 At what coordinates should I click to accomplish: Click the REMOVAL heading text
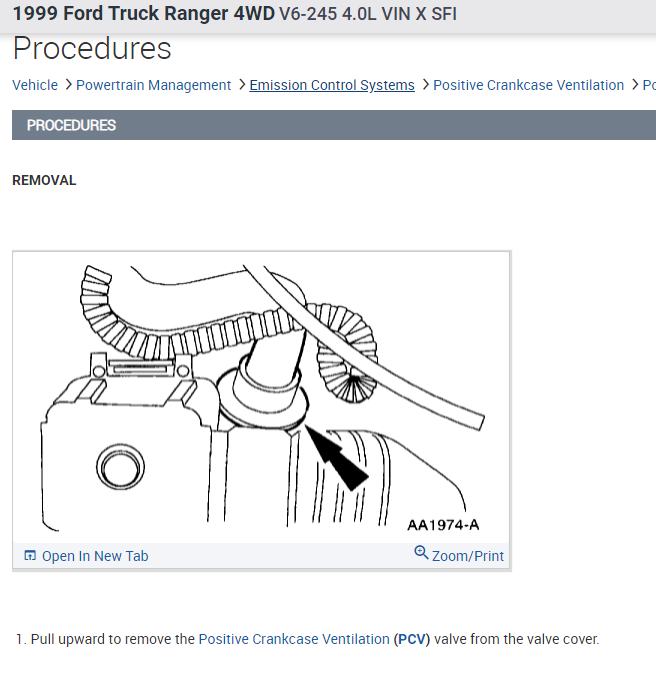(x=44, y=181)
